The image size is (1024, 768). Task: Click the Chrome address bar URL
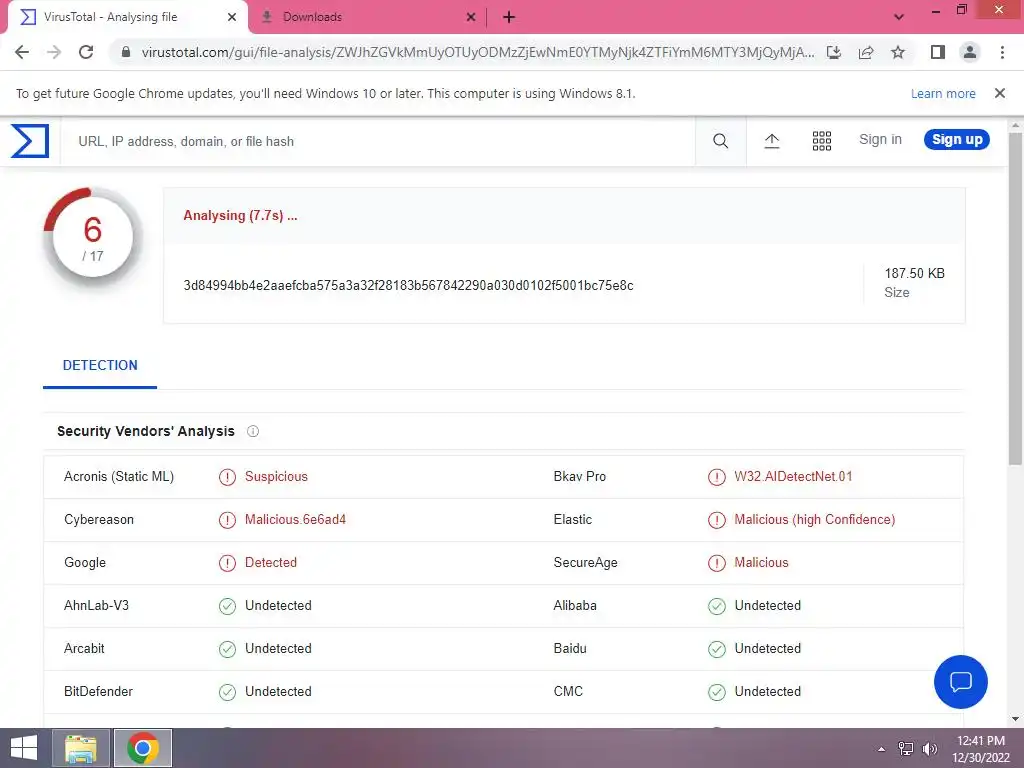[477, 52]
